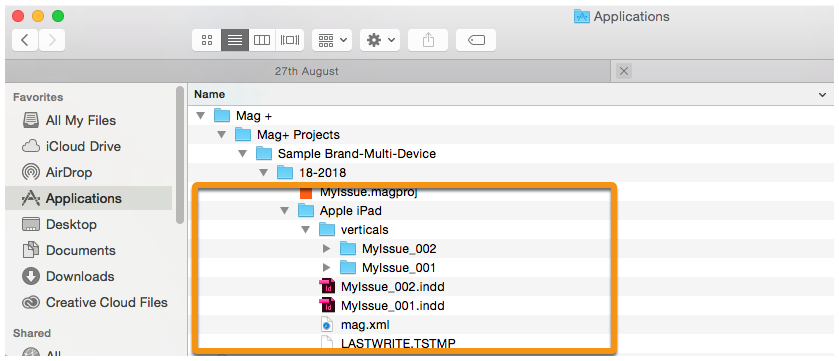Select the mag.xml file icon
This screenshot has width=839, height=361.
327,325
